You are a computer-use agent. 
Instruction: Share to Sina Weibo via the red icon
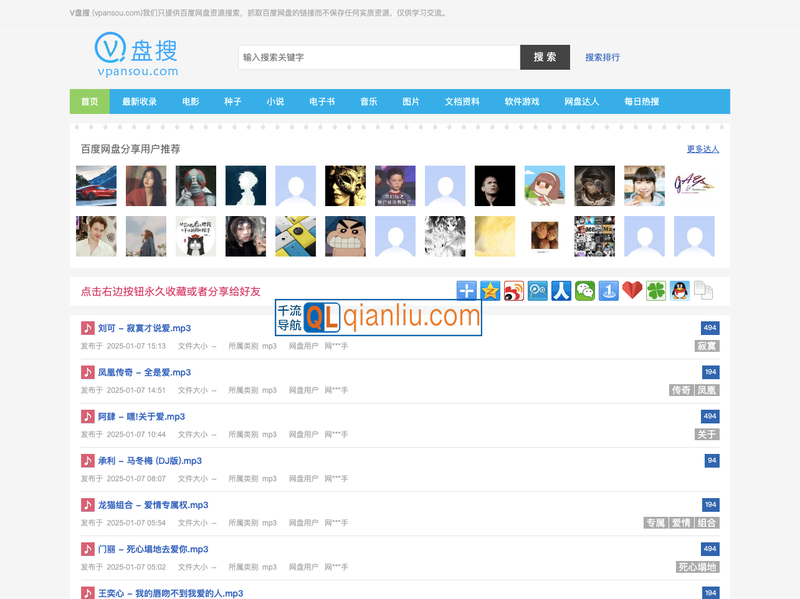point(514,291)
